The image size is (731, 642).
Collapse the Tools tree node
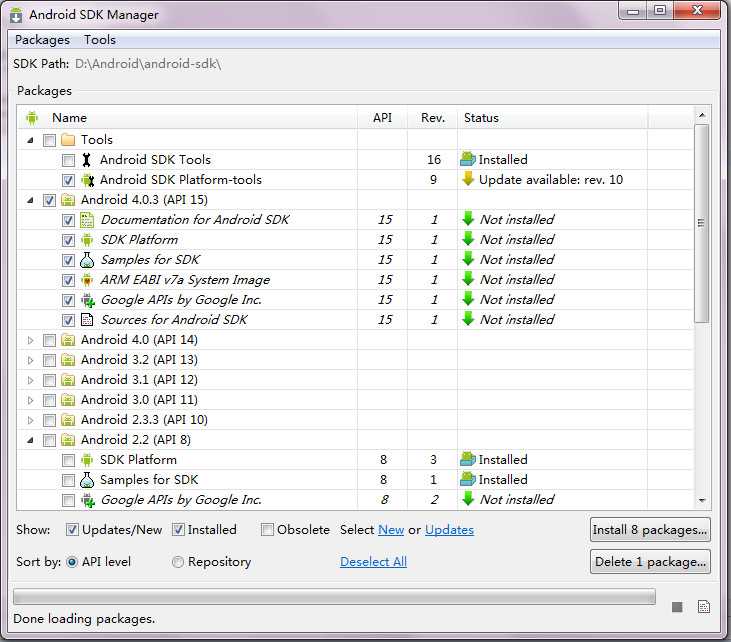(x=30, y=140)
